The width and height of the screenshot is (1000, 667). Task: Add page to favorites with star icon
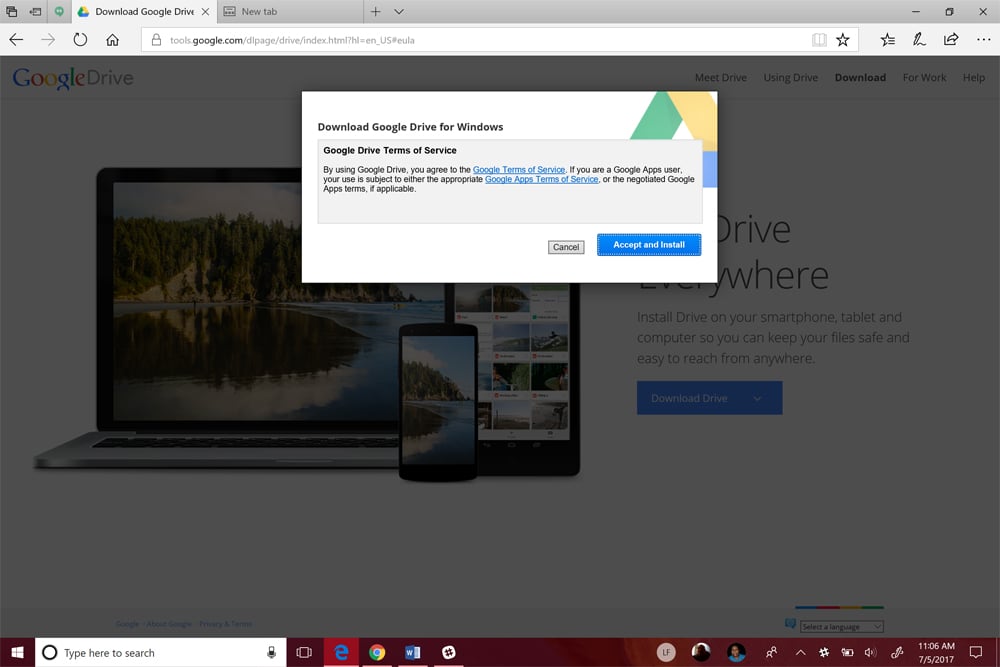(x=842, y=40)
